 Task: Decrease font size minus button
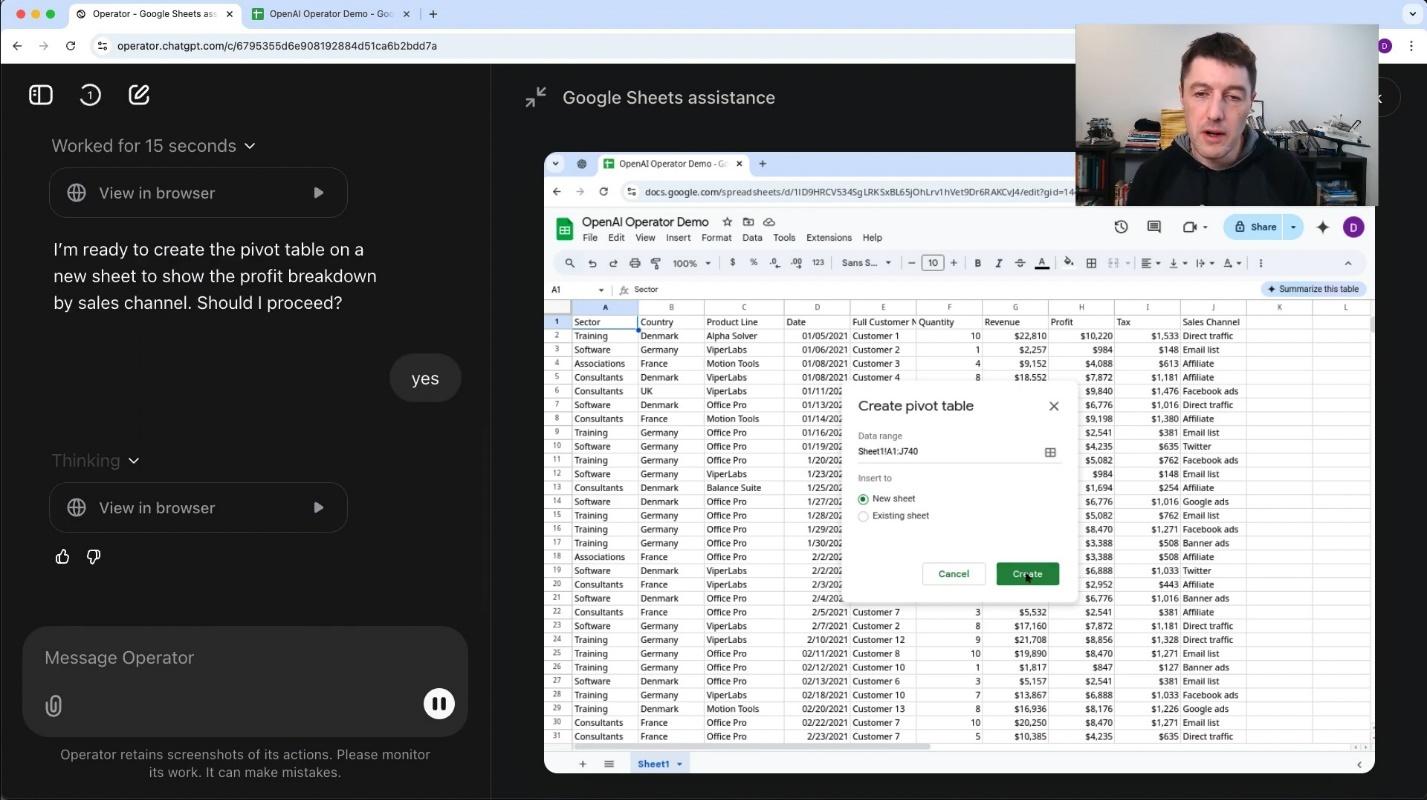point(912,263)
